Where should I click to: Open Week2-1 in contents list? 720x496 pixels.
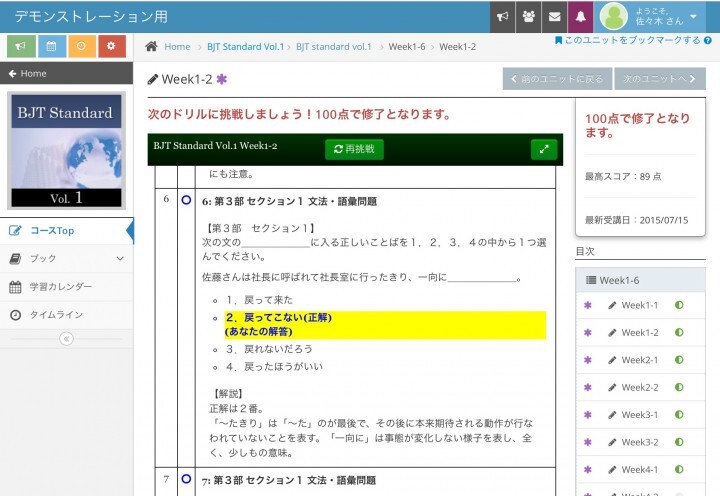click(640, 360)
